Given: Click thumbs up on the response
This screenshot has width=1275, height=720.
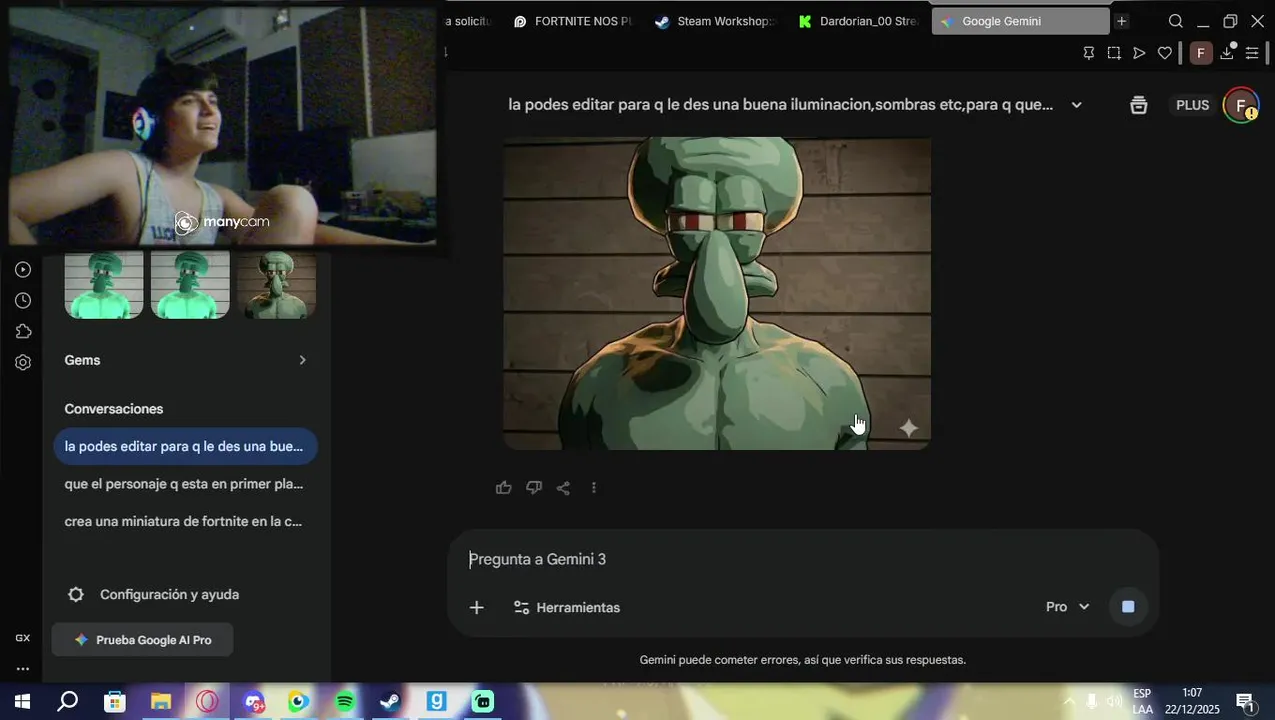Looking at the screenshot, I should pos(504,488).
